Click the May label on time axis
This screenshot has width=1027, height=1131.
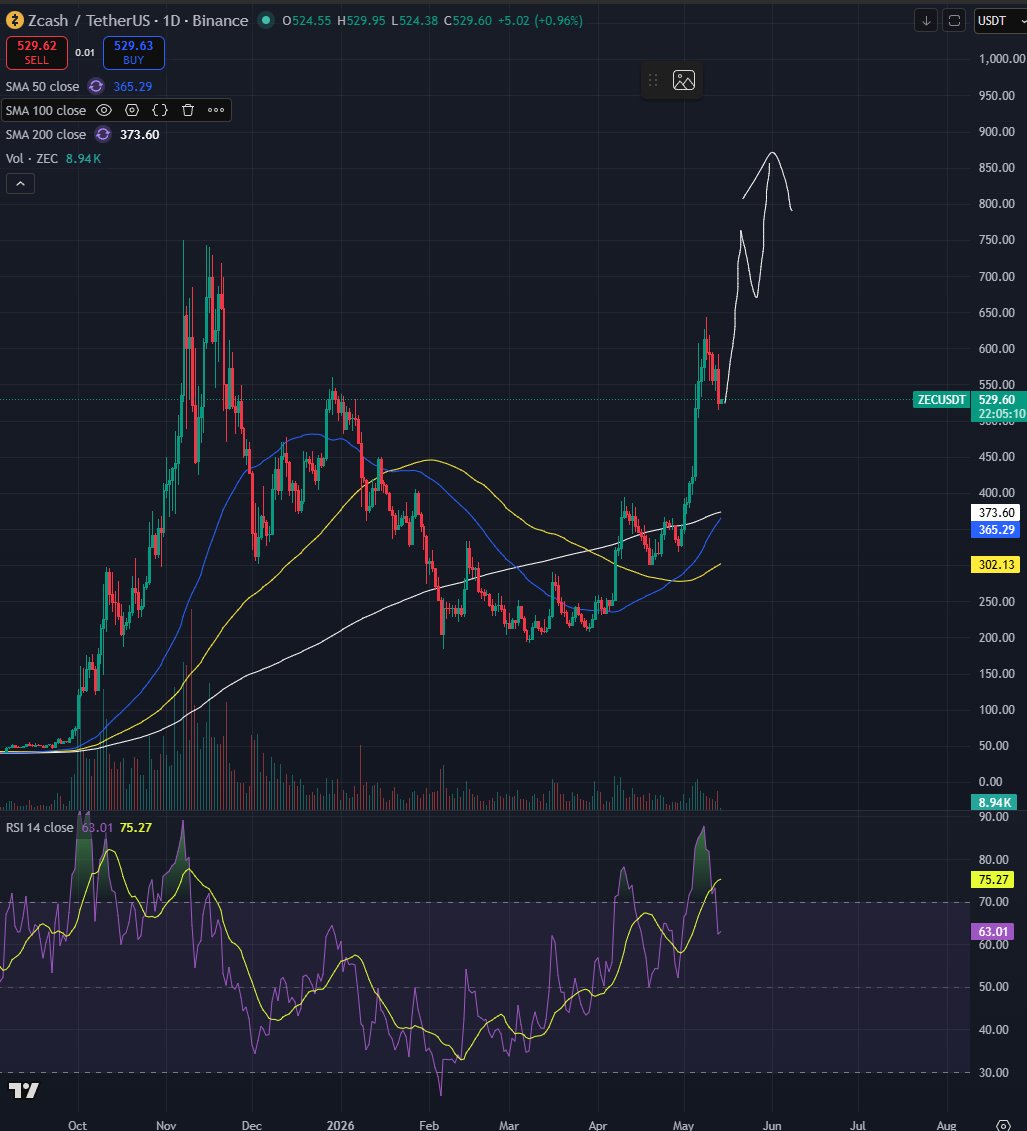tap(683, 1125)
